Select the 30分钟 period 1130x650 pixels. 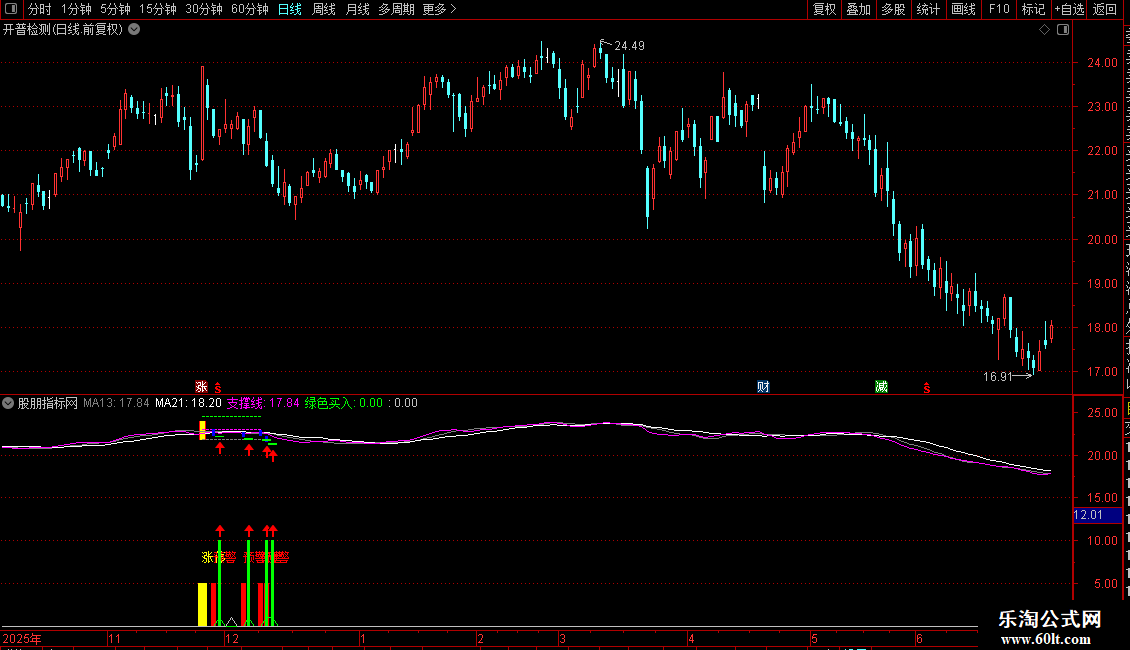point(204,9)
